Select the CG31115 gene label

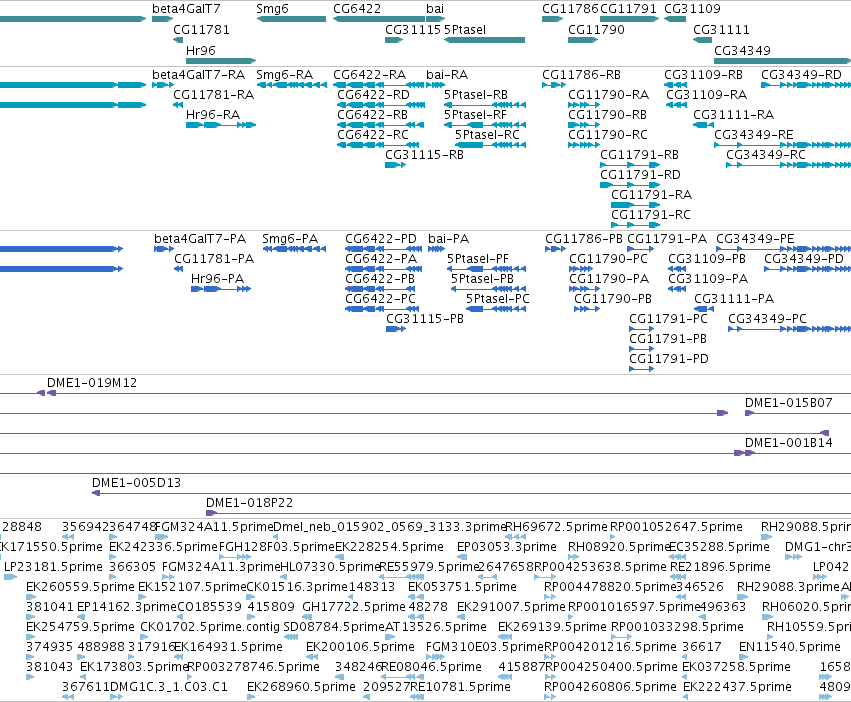[x=412, y=29]
